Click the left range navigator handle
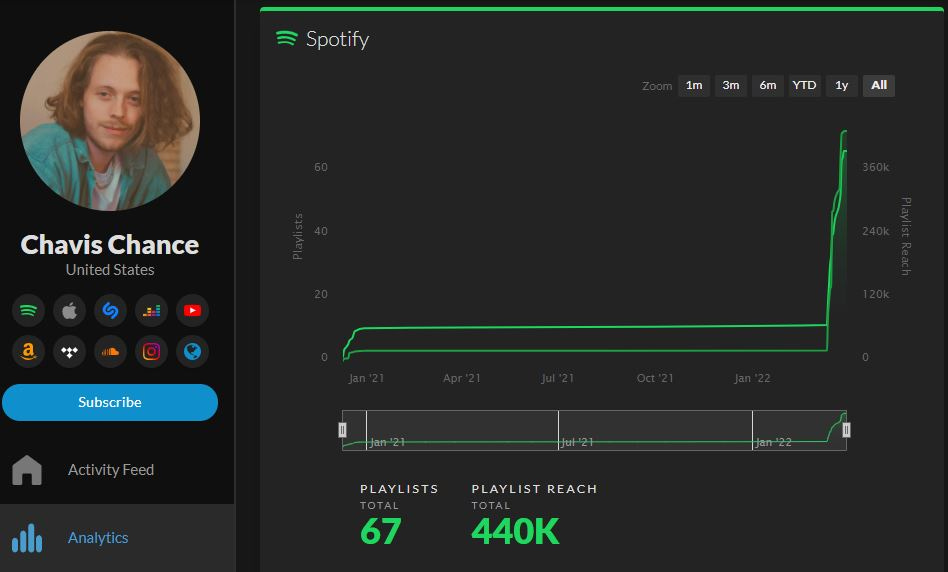This screenshot has width=948, height=572. [x=342, y=430]
